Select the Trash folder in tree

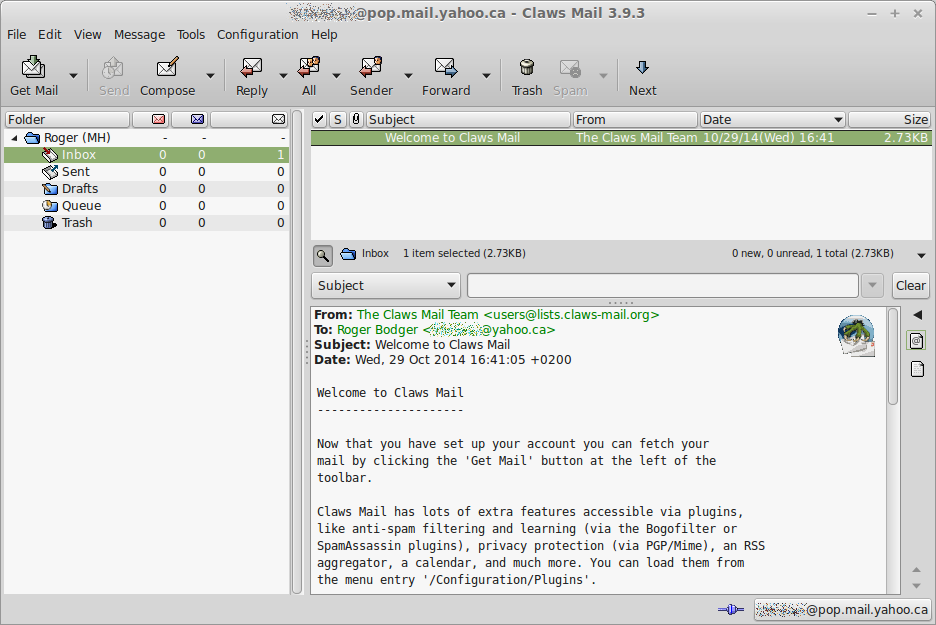146,223
